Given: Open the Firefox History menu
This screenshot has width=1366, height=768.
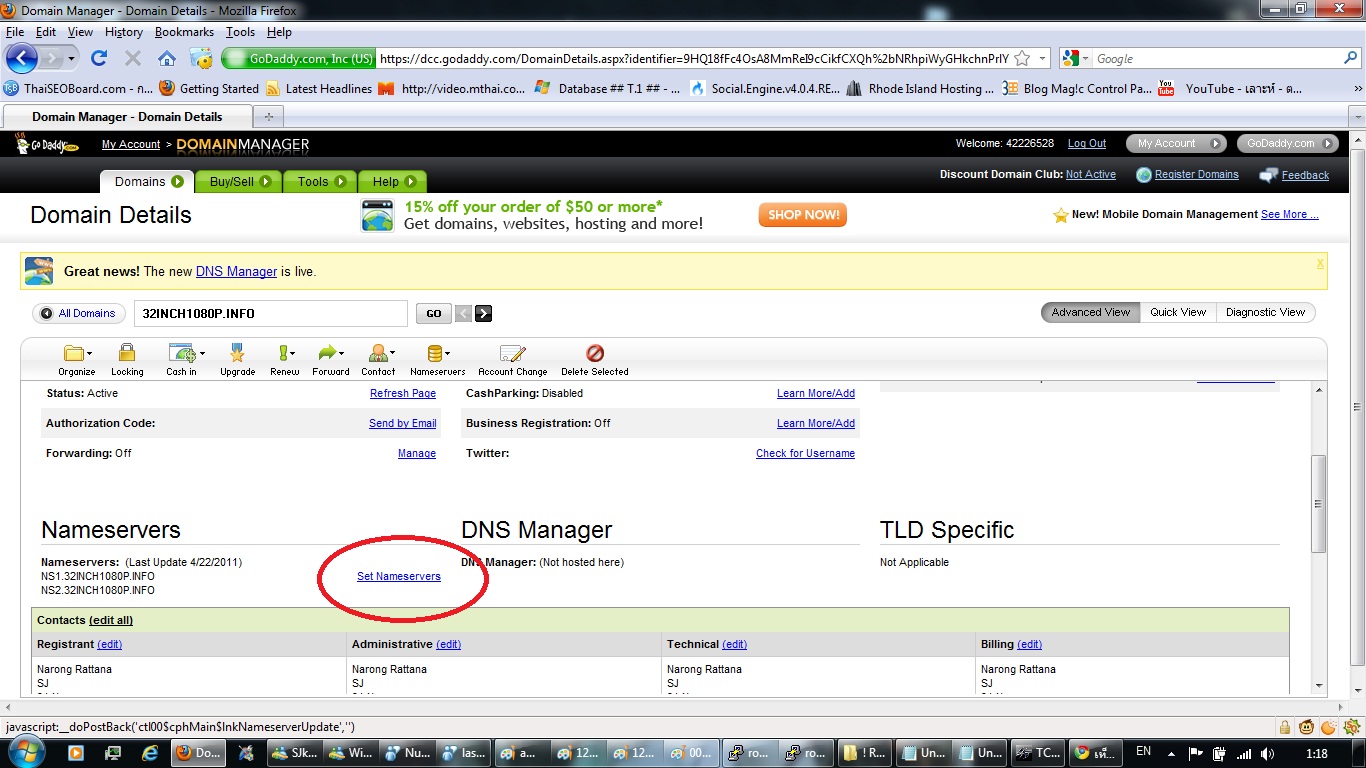Looking at the screenshot, I should tap(124, 32).
